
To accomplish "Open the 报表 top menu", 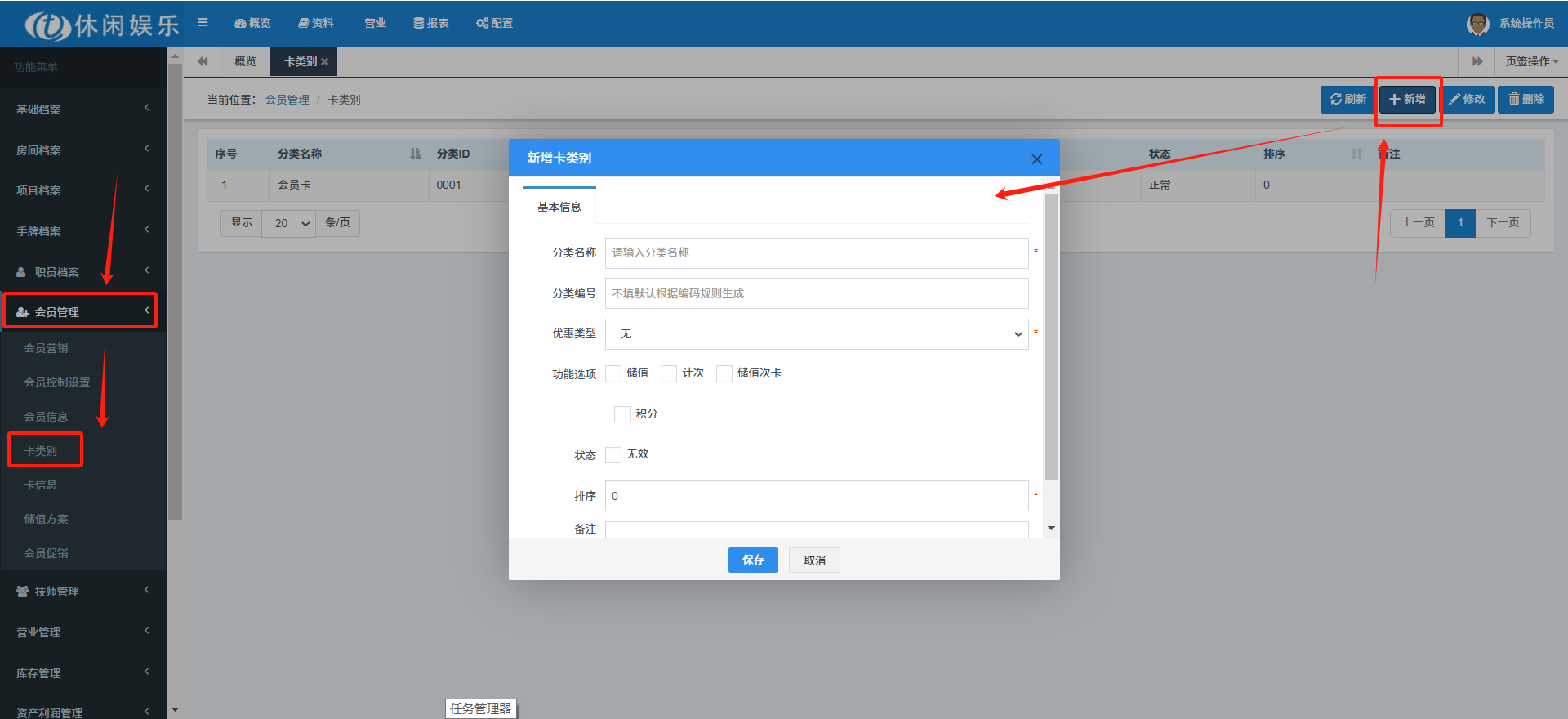I will point(431,23).
